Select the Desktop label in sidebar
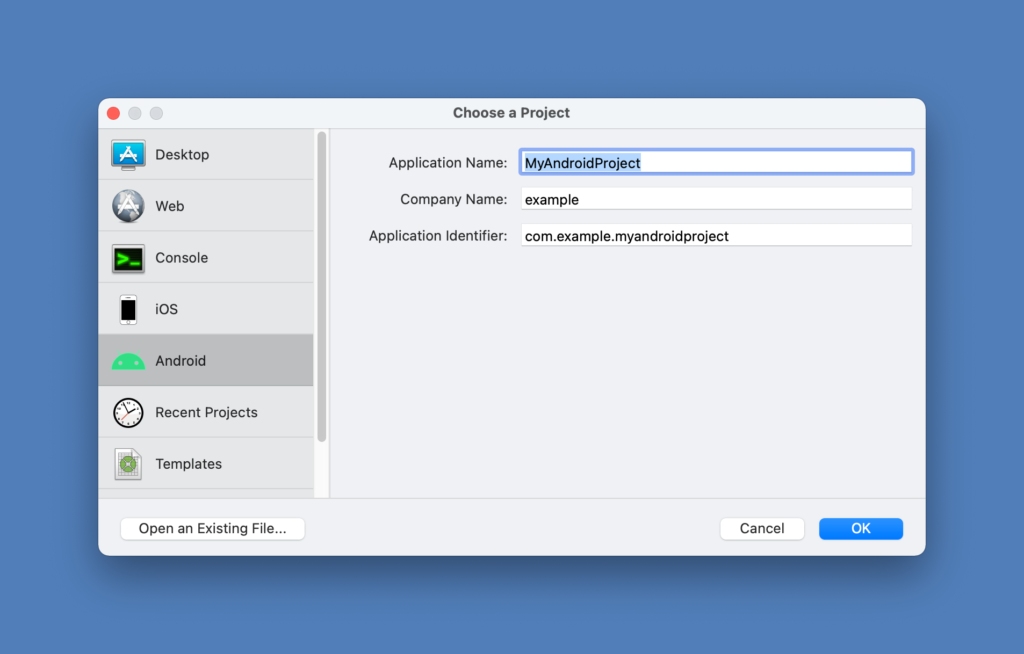The height and width of the screenshot is (654, 1024). [x=182, y=155]
